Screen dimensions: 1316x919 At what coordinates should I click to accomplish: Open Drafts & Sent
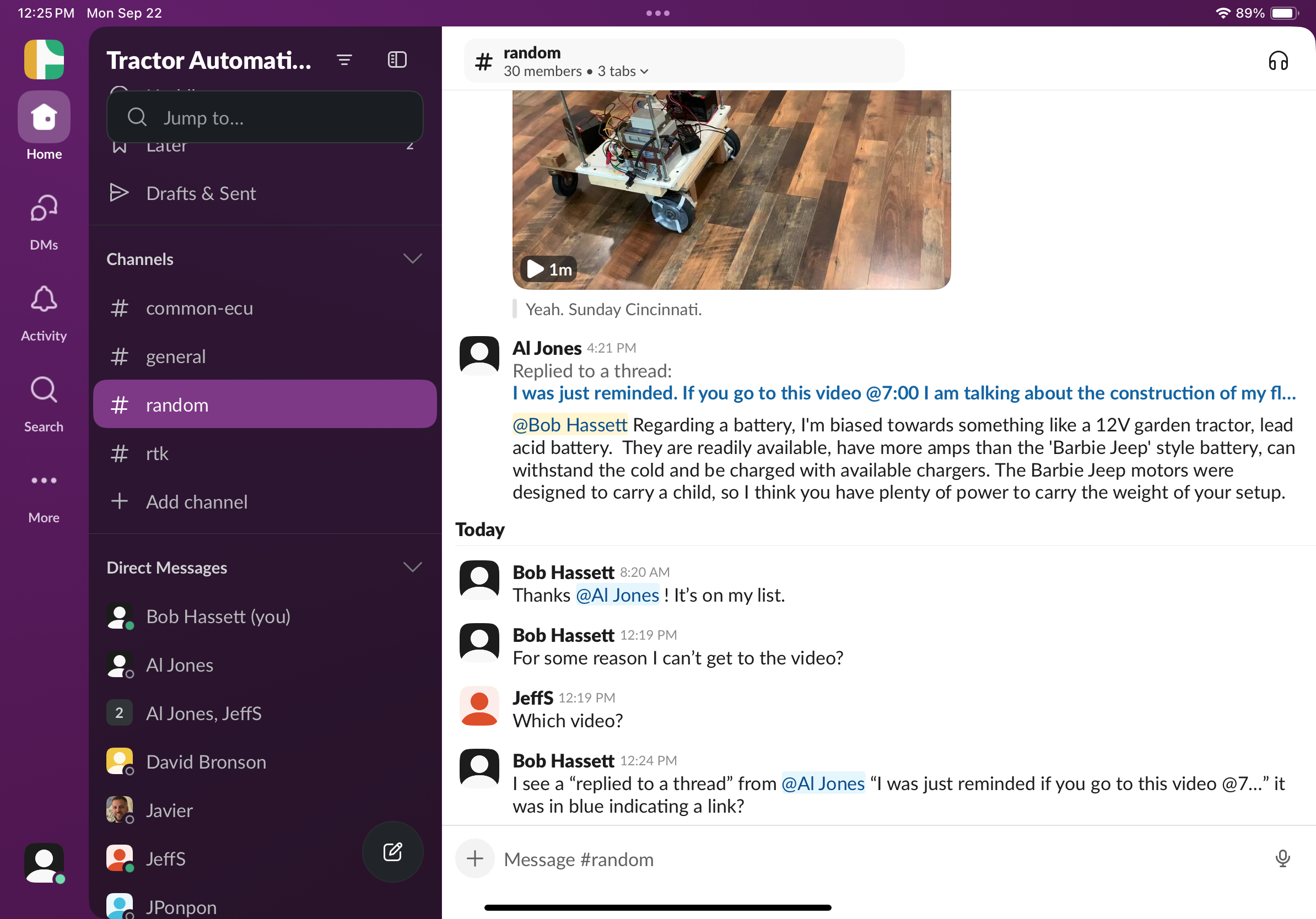click(201, 193)
